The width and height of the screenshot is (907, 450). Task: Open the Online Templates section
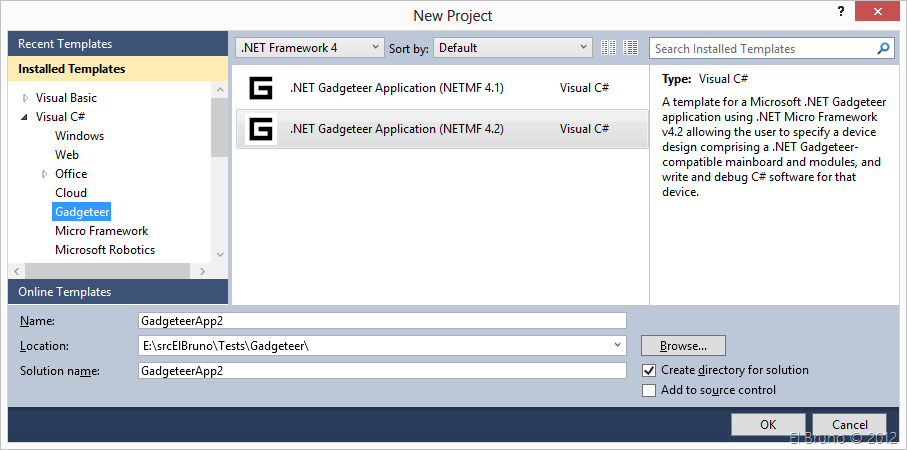point(65,292)
